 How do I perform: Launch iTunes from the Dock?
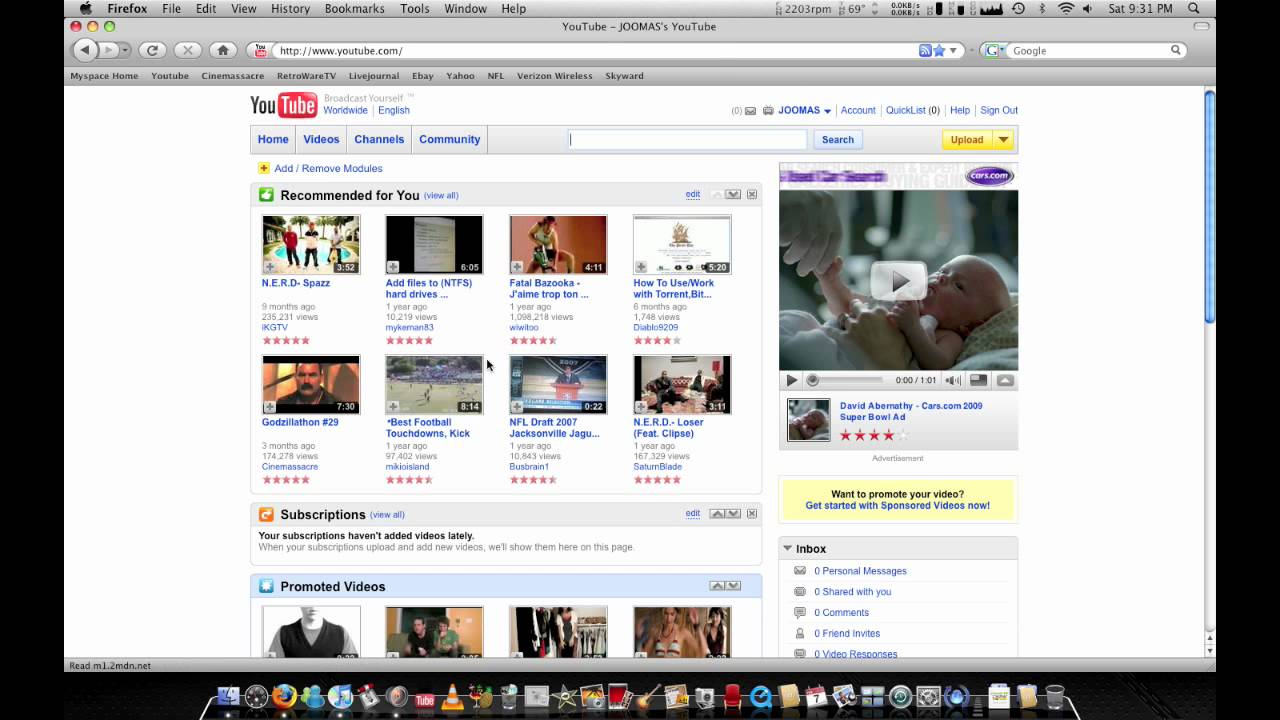[x=340, y=697]
